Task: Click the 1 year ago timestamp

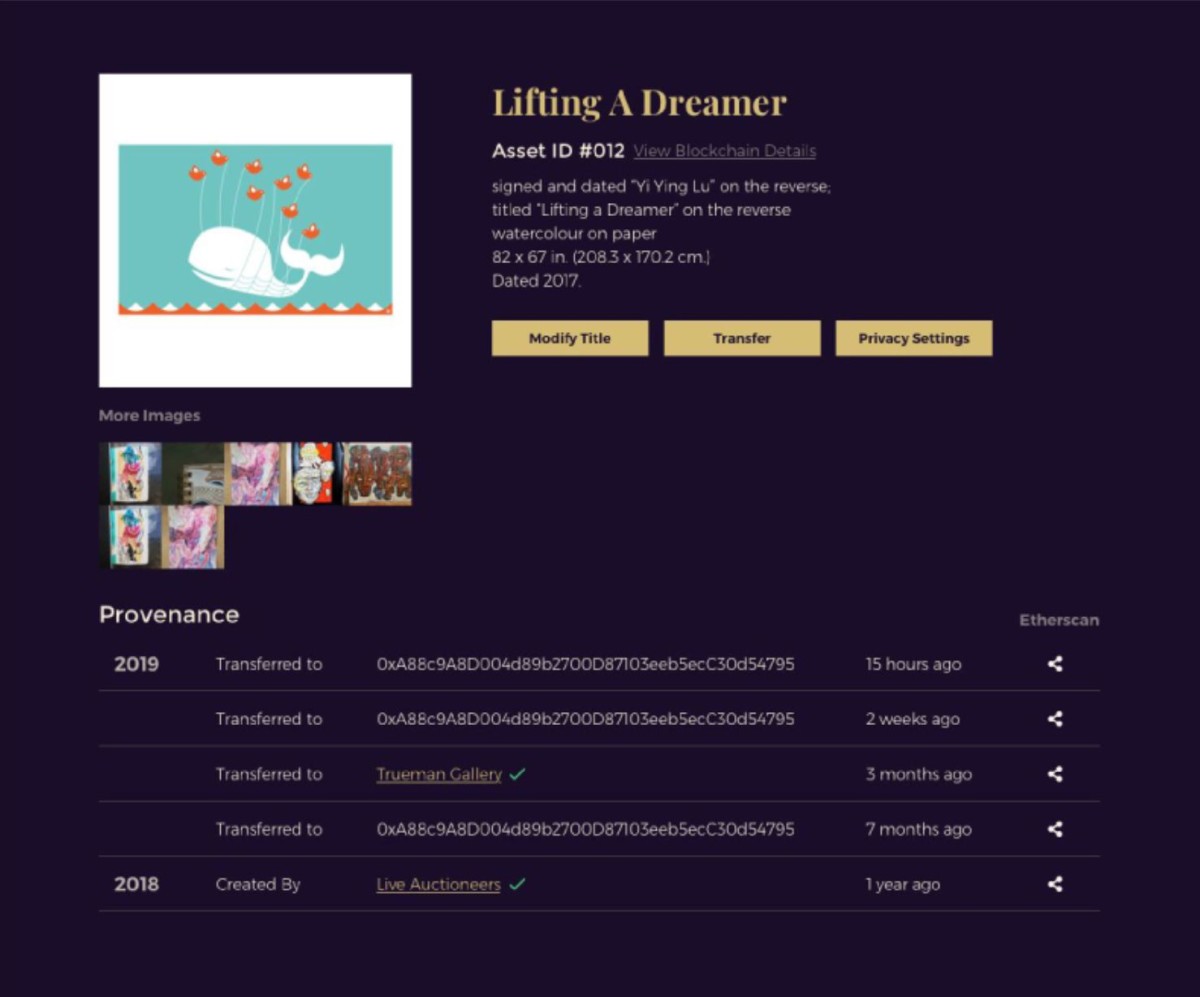Action: coord(902,884)
